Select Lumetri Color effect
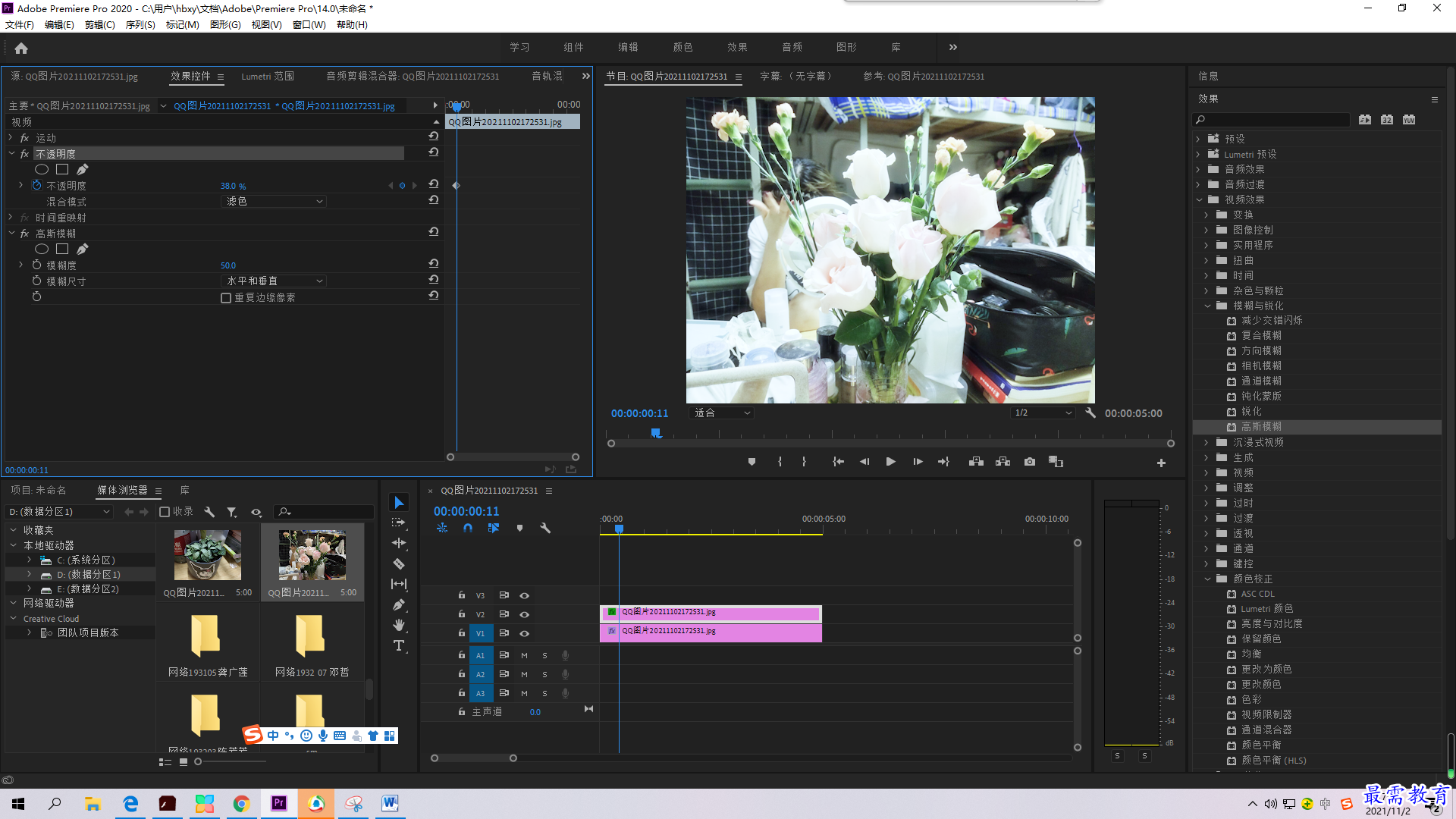Screen dimensions: 1456x819 click(x=1266, y=609)
